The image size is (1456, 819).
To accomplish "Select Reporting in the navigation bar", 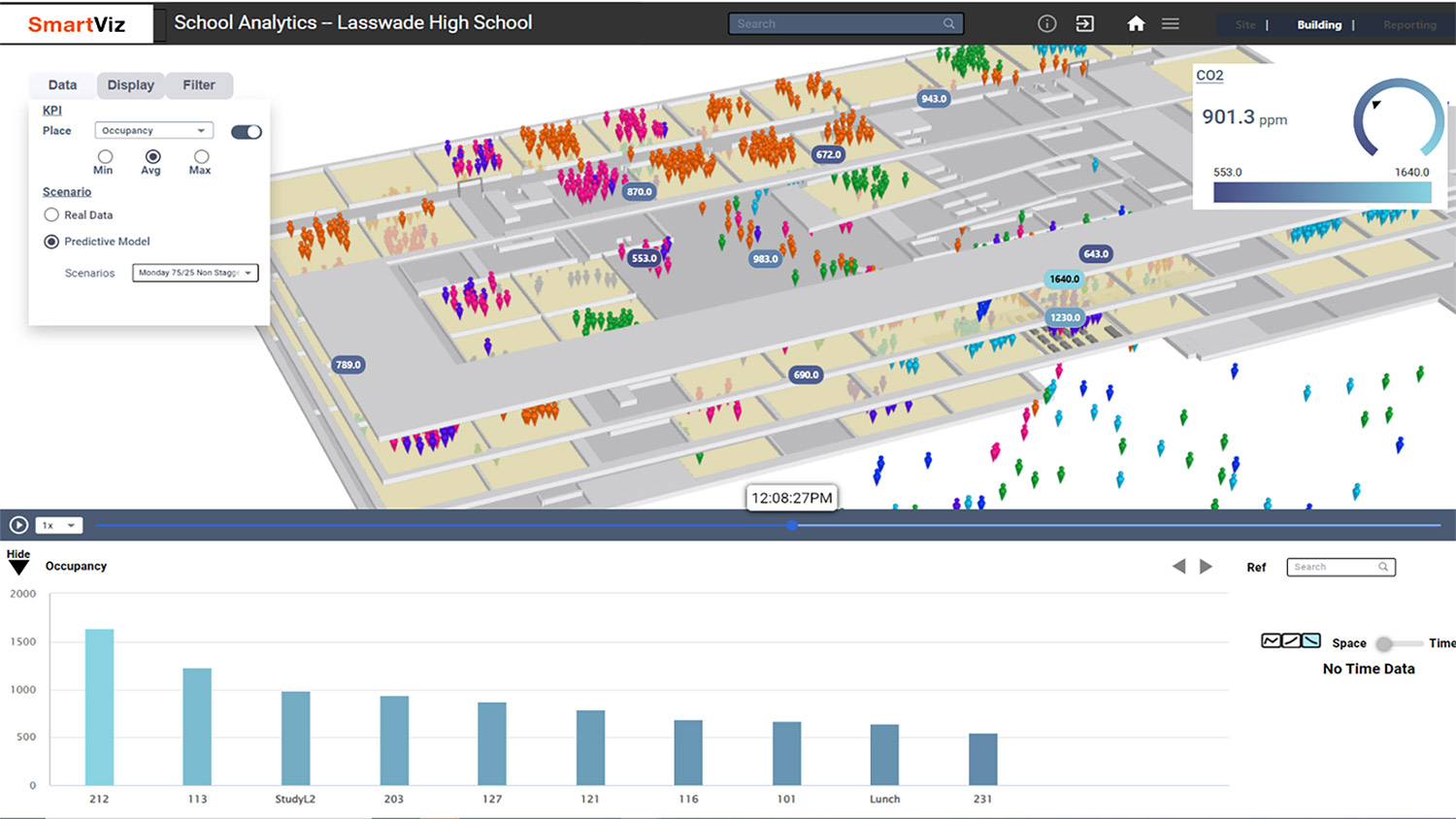I will pyautogui.click(x=1409, y=24).
